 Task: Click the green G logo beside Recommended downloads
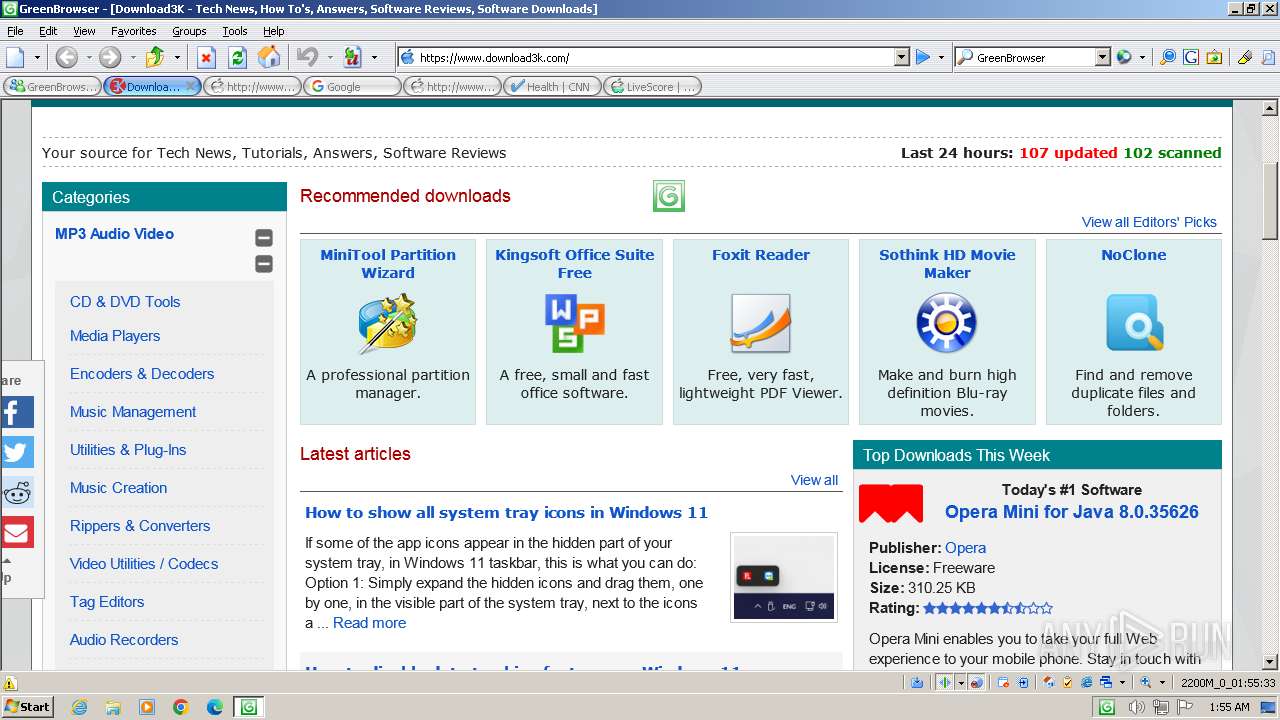coord(669,196)
